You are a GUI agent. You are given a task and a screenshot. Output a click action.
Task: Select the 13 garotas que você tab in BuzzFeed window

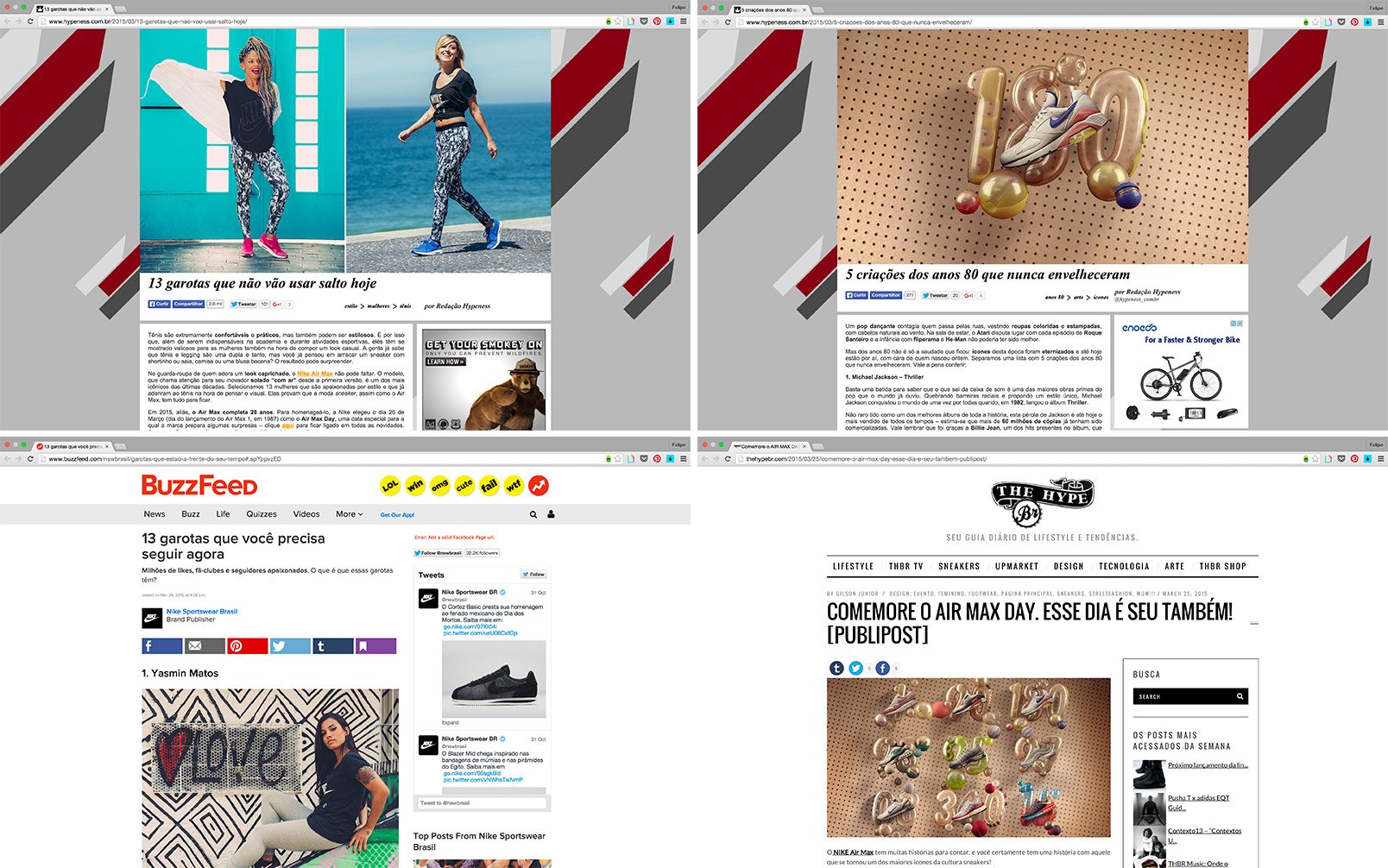[x=73, y=446]
